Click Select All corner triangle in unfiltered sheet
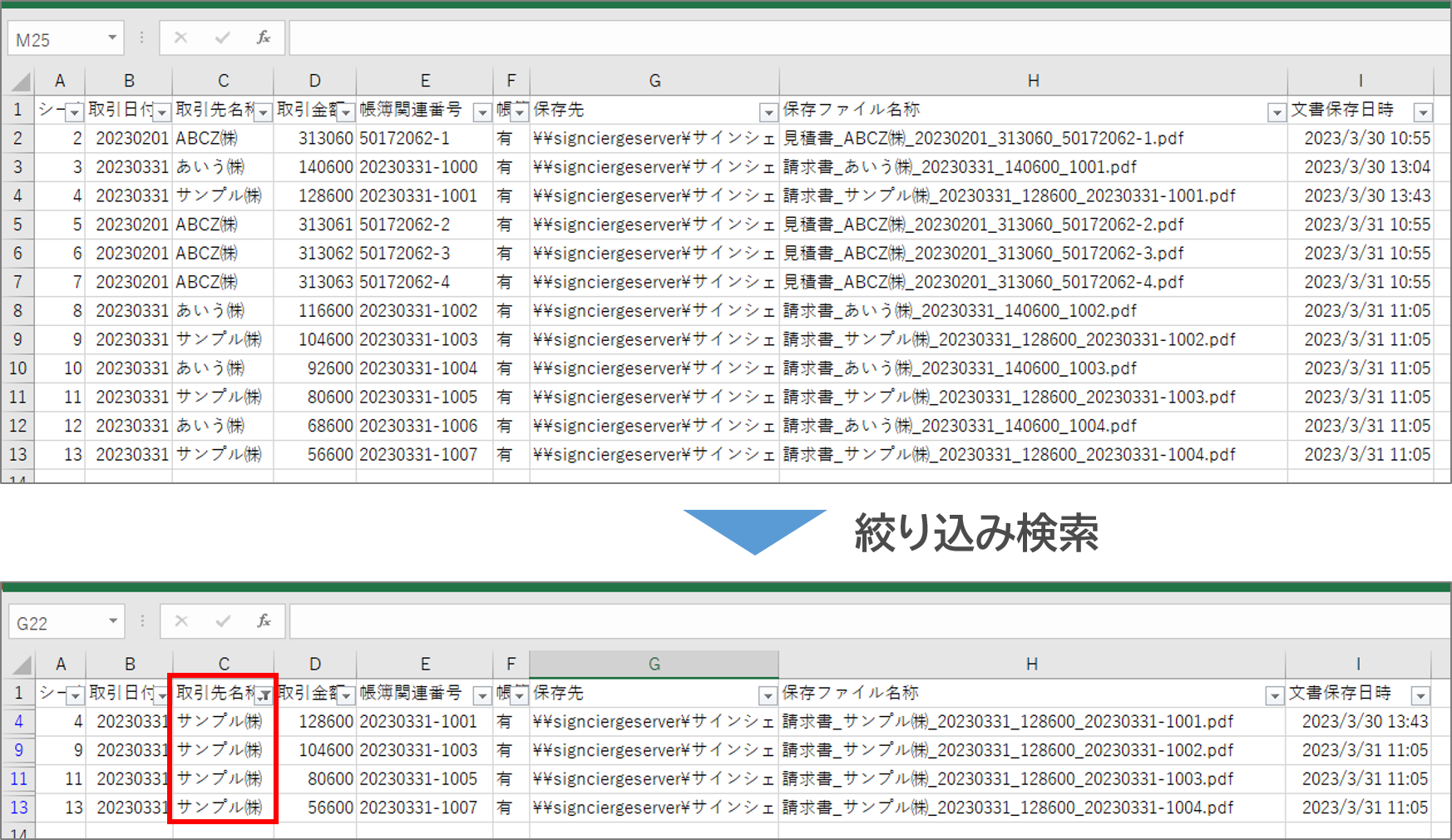 21,82
